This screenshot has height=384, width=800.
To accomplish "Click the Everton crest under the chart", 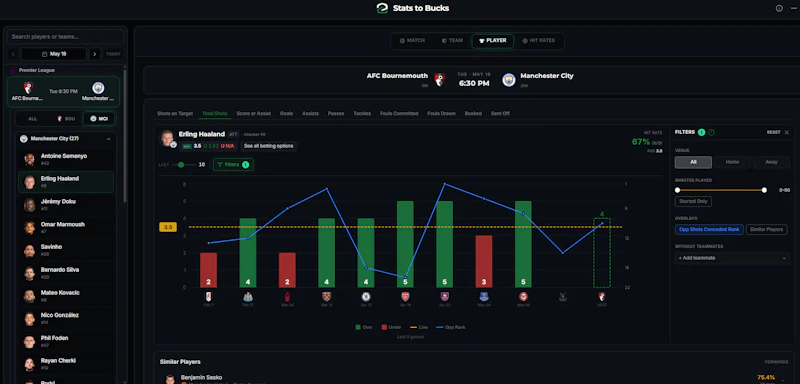I will click(x=484, y=296).
